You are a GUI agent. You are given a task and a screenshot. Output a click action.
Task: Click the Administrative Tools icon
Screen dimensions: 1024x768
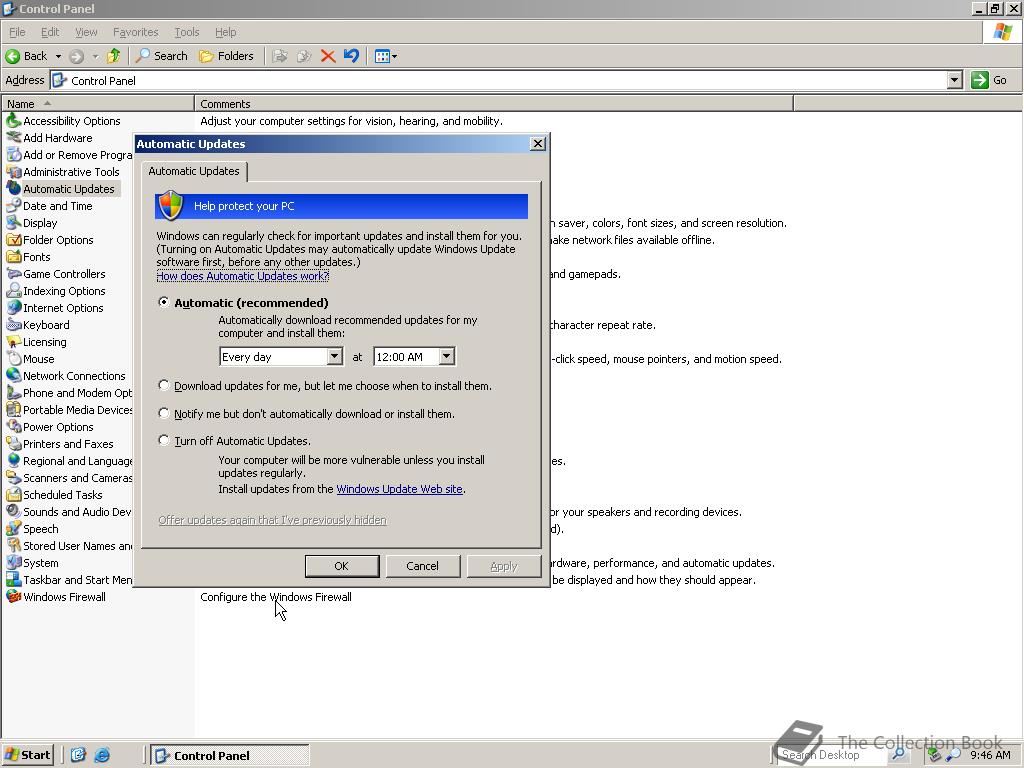[13, 172]
